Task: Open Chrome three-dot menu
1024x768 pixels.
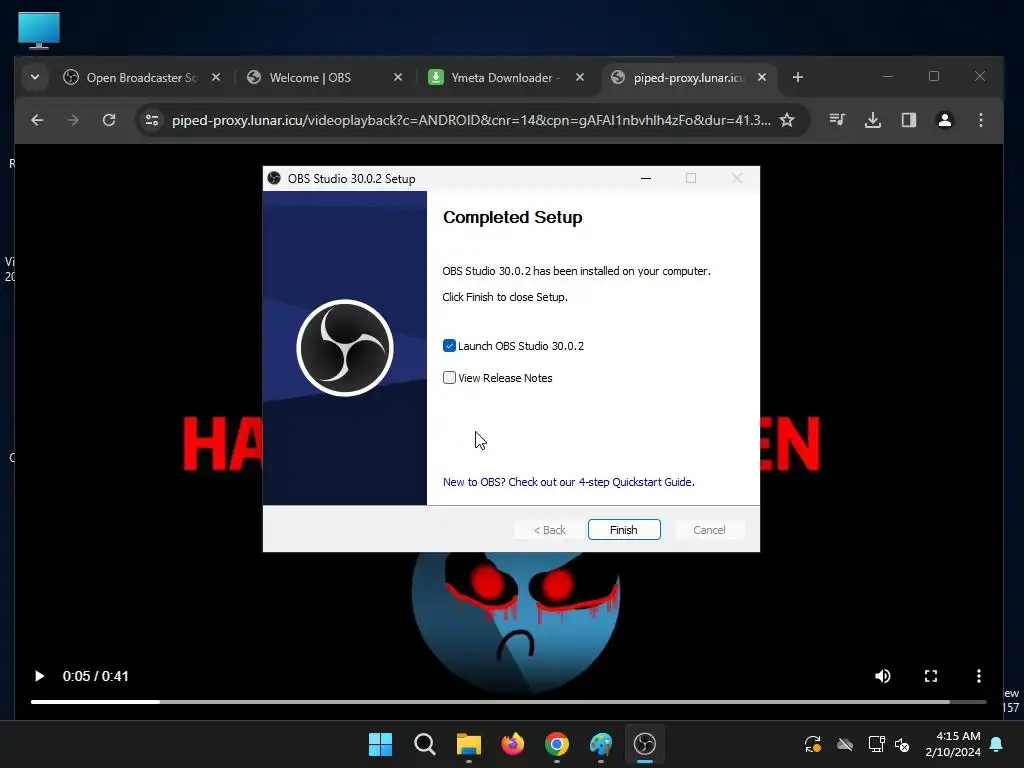Action: [x=980, y=120]
